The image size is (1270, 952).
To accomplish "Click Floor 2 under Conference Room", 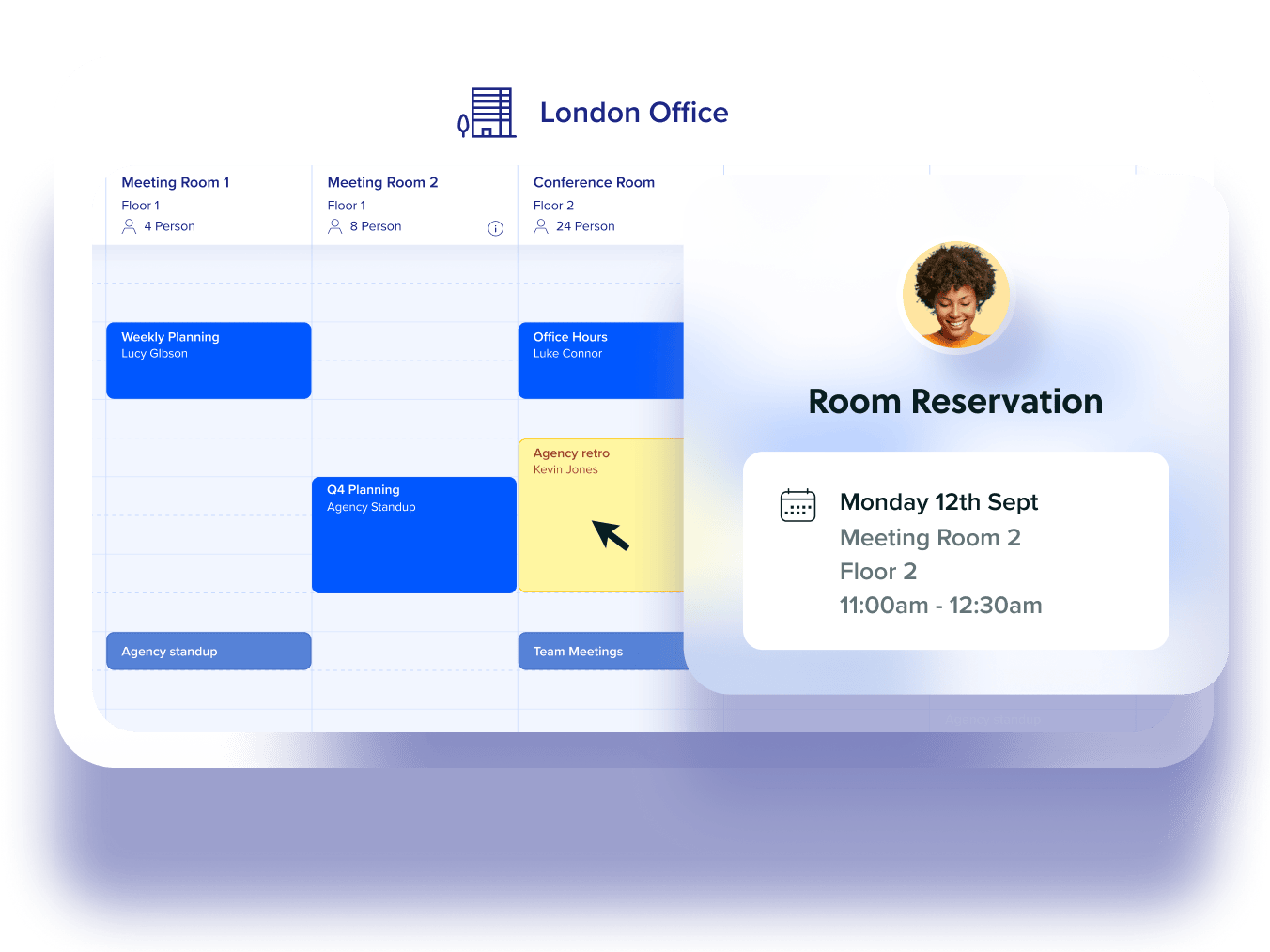I will [553, 206].
